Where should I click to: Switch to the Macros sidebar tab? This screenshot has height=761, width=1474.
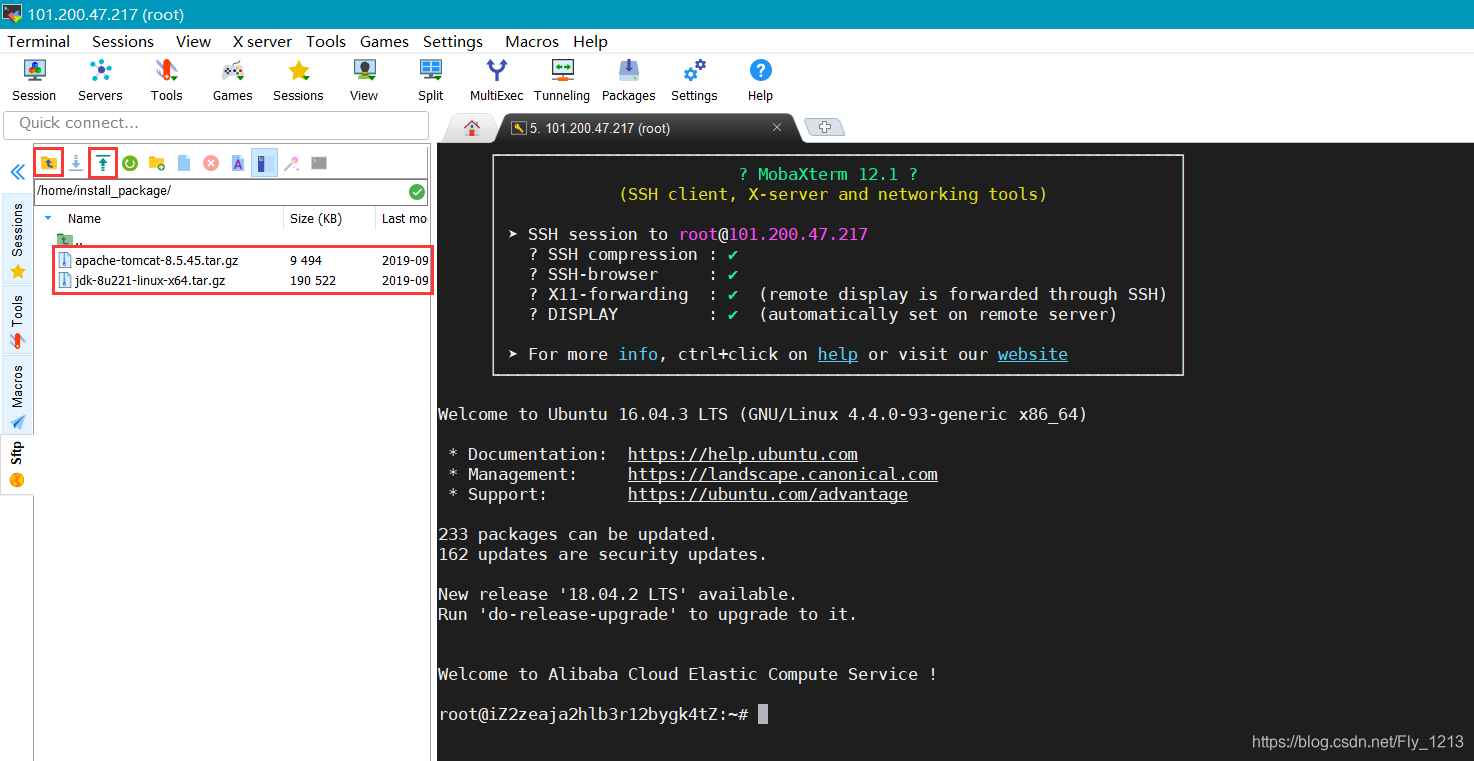[x=17, y=396]
